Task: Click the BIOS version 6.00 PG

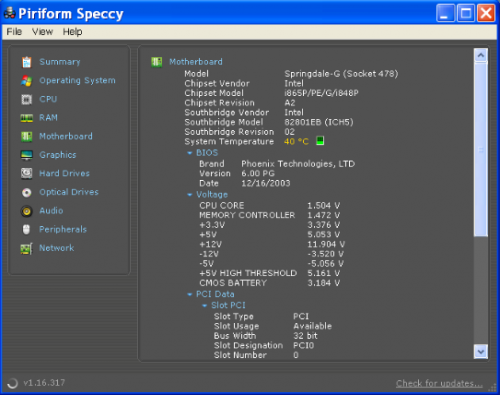Action: point(258,174)
